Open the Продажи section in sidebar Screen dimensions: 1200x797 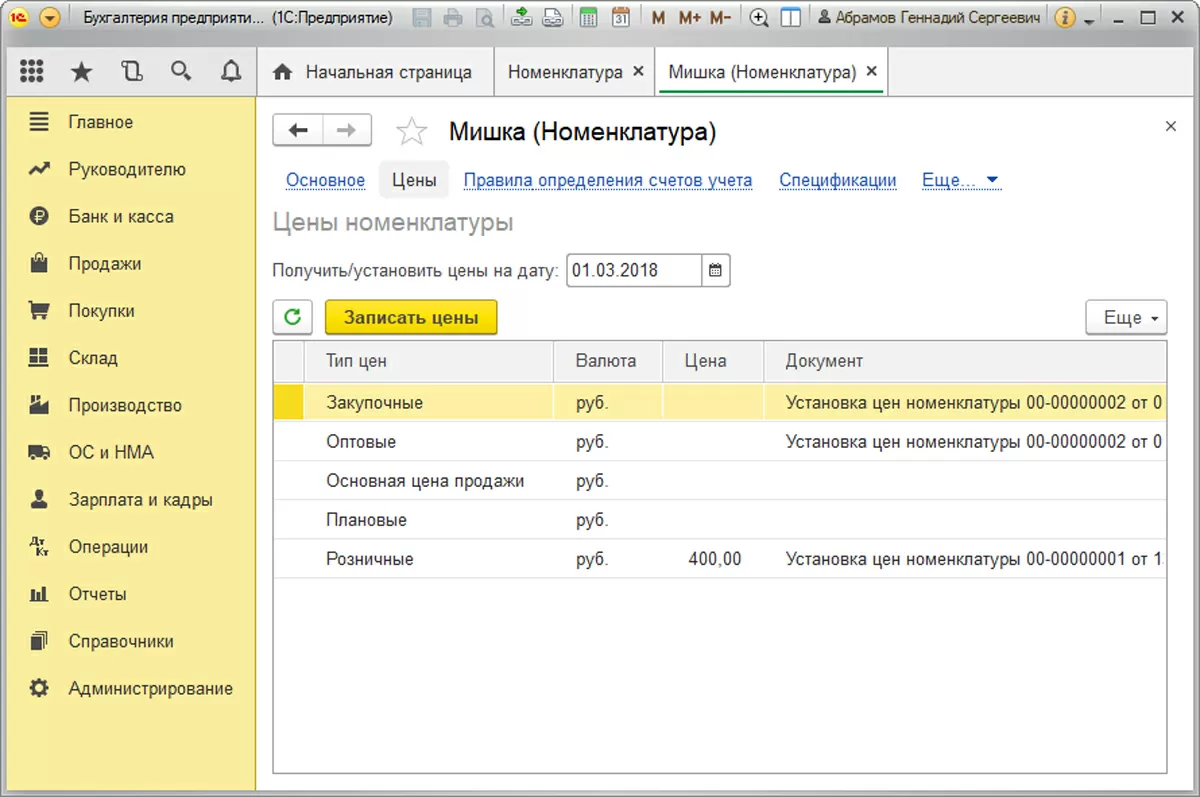[x=104, y=264]
